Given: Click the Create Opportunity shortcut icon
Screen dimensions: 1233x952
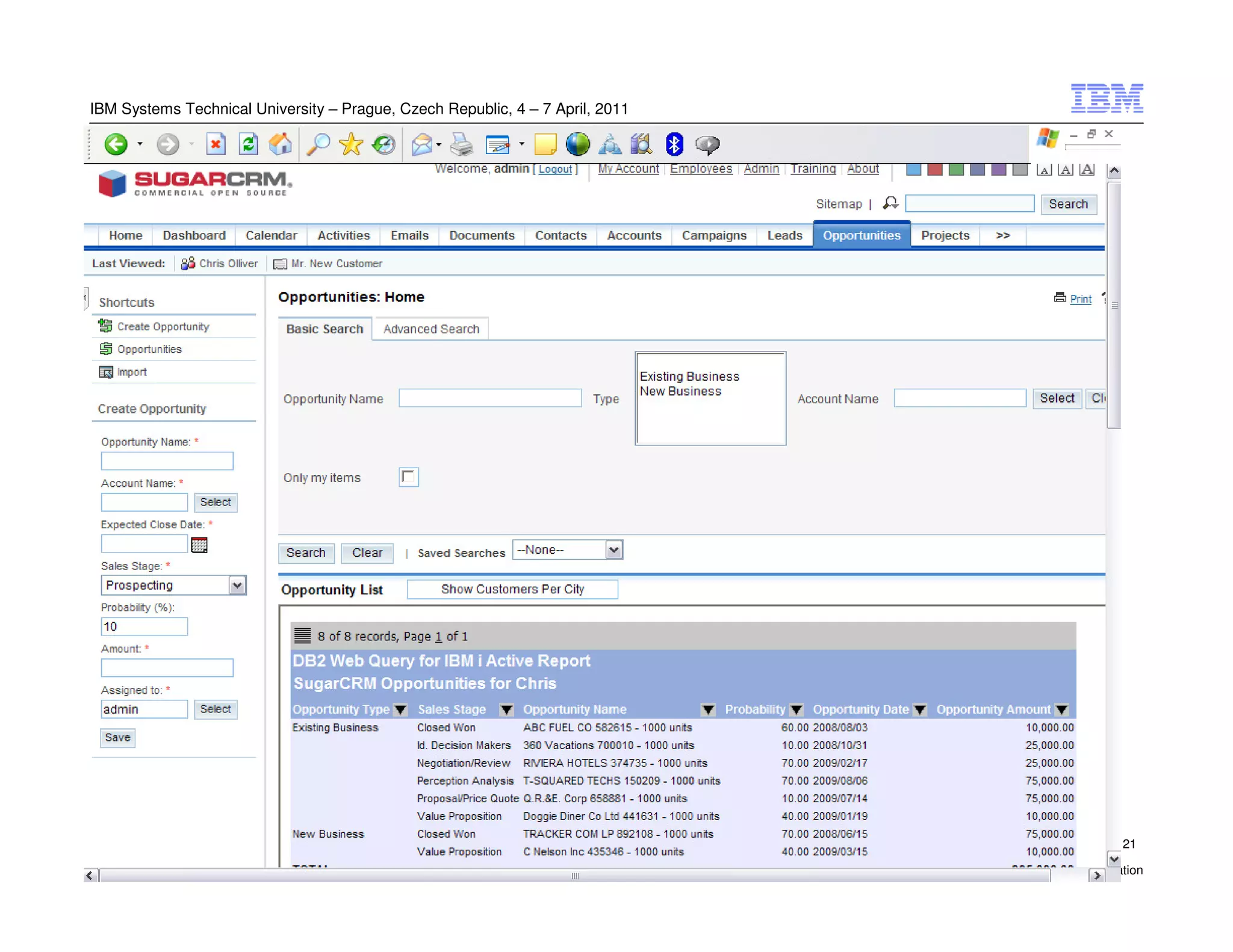Looking at the screenshot, I should (x=105, y=326).
